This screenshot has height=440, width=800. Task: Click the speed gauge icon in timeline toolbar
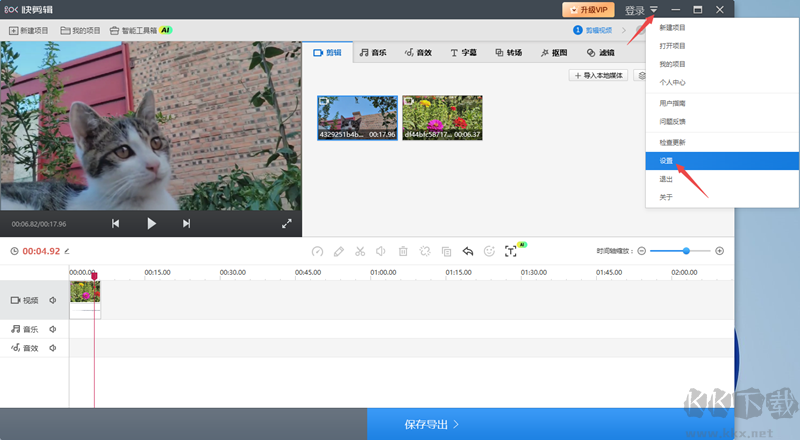[x=317, y=251]
